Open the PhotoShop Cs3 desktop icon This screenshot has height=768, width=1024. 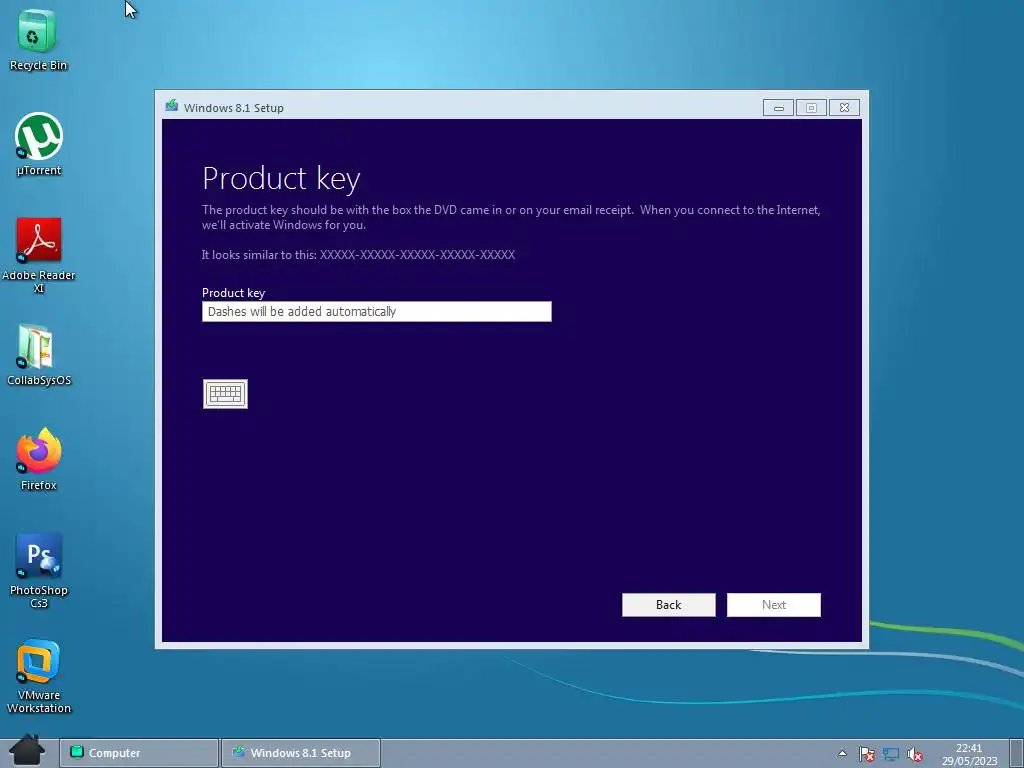[x=39, y=570]
